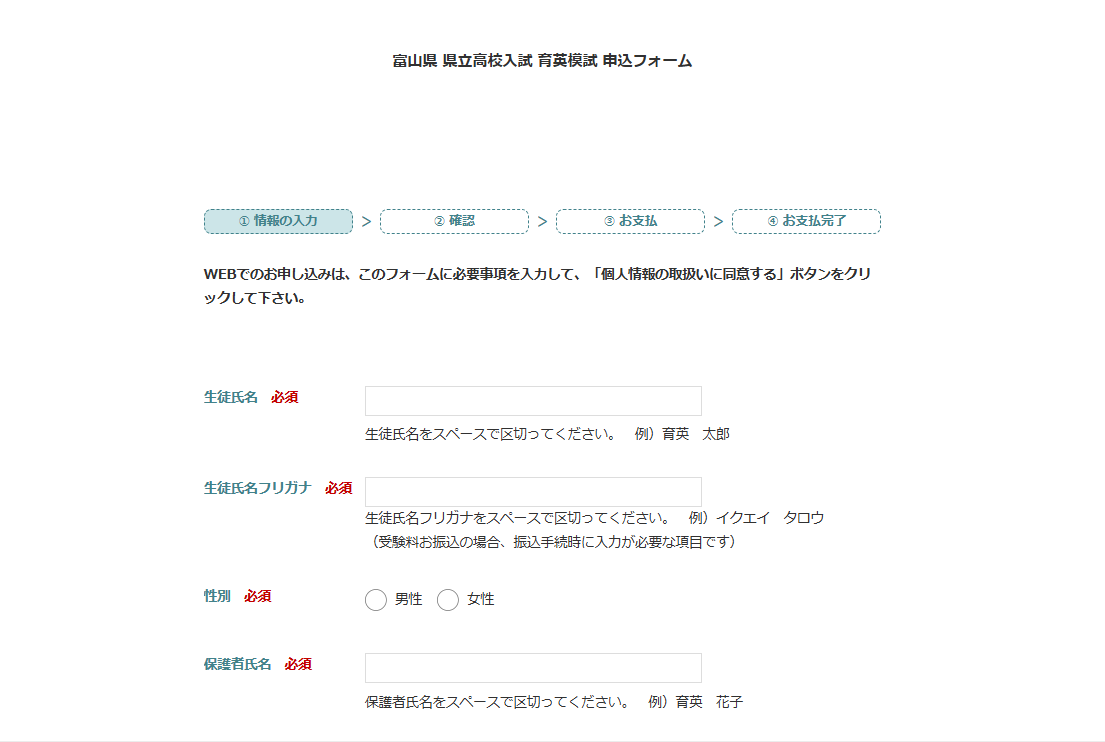Click step ④ お支払完了
This screenshot has width=1105, height=742.
pos(806,221)
